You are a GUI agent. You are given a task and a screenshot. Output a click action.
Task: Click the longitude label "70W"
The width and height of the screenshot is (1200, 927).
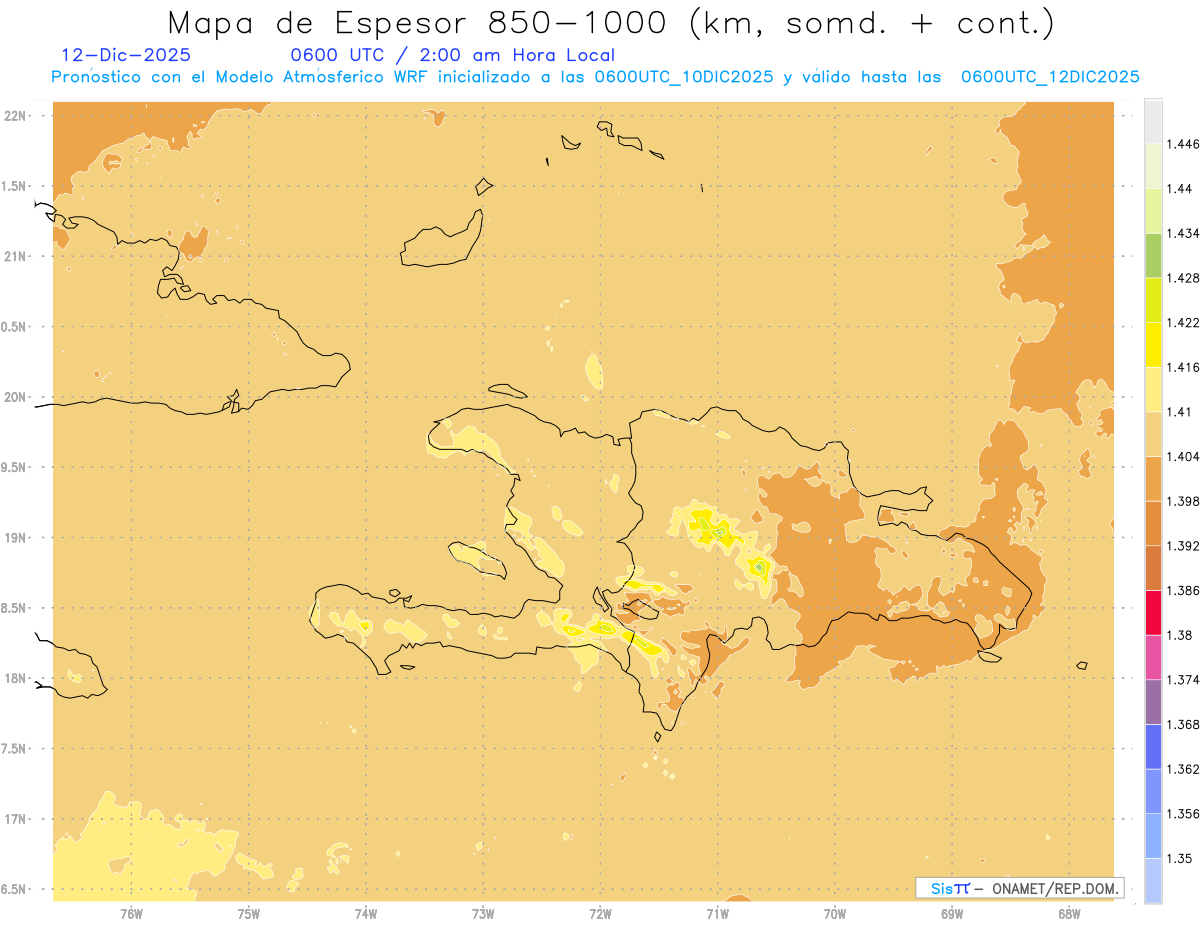[835, 914]
